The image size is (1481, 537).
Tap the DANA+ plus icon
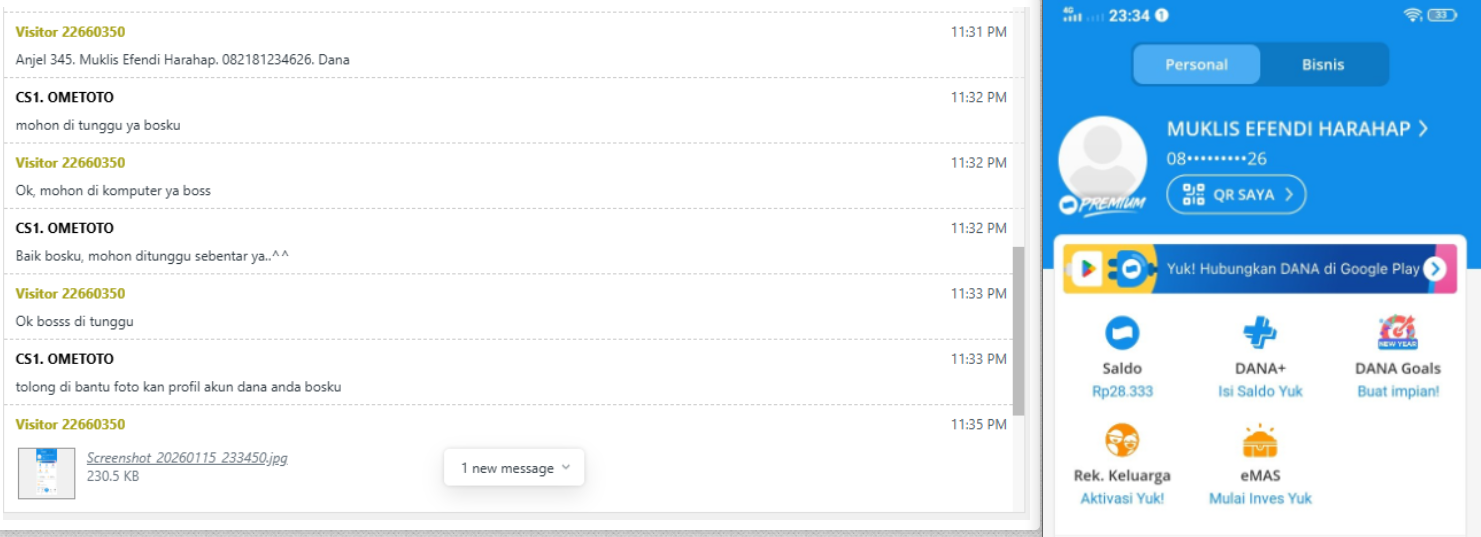[x=1260, y=333]
